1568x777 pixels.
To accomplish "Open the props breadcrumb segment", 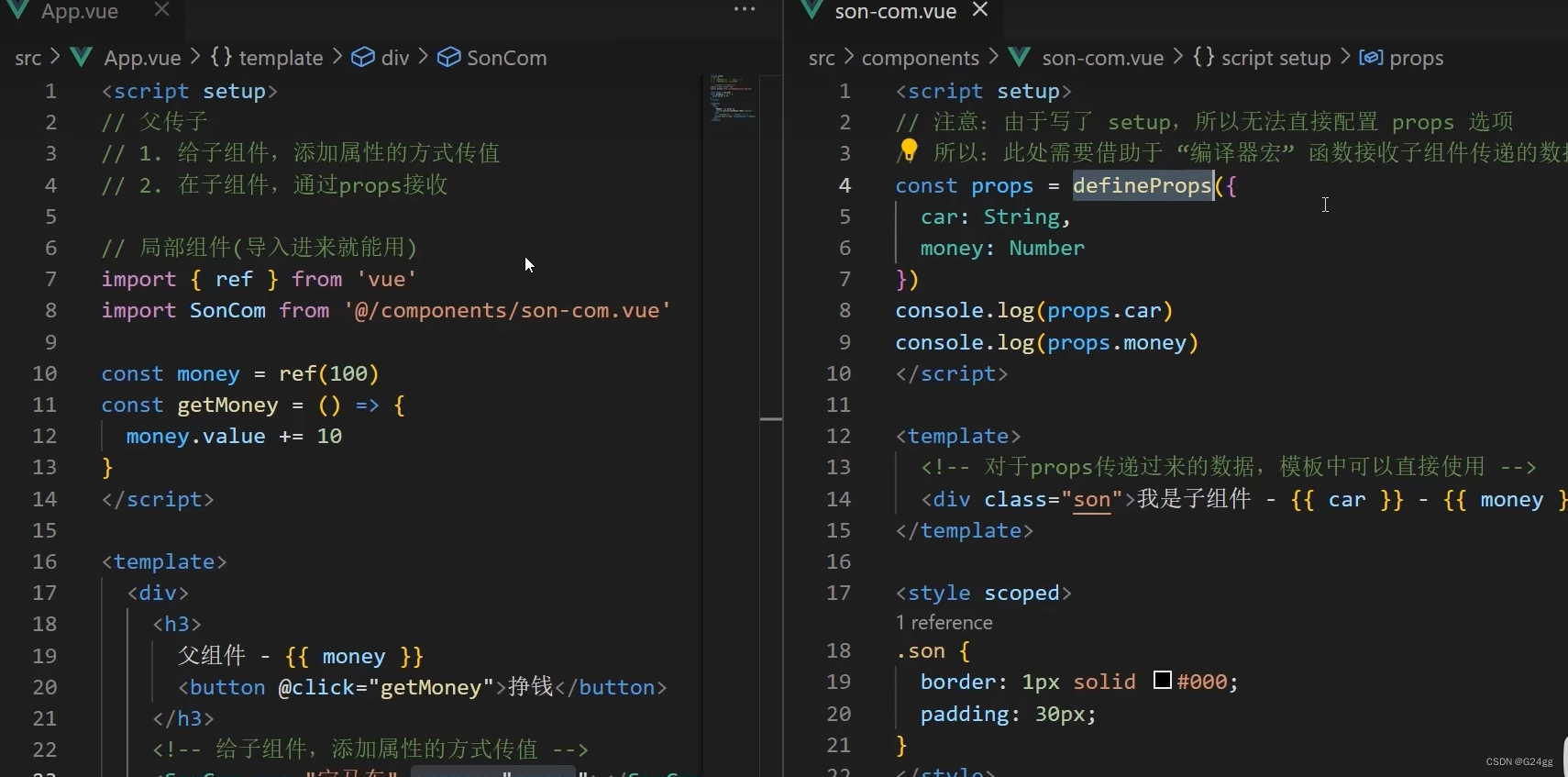I will point(1417,58).
